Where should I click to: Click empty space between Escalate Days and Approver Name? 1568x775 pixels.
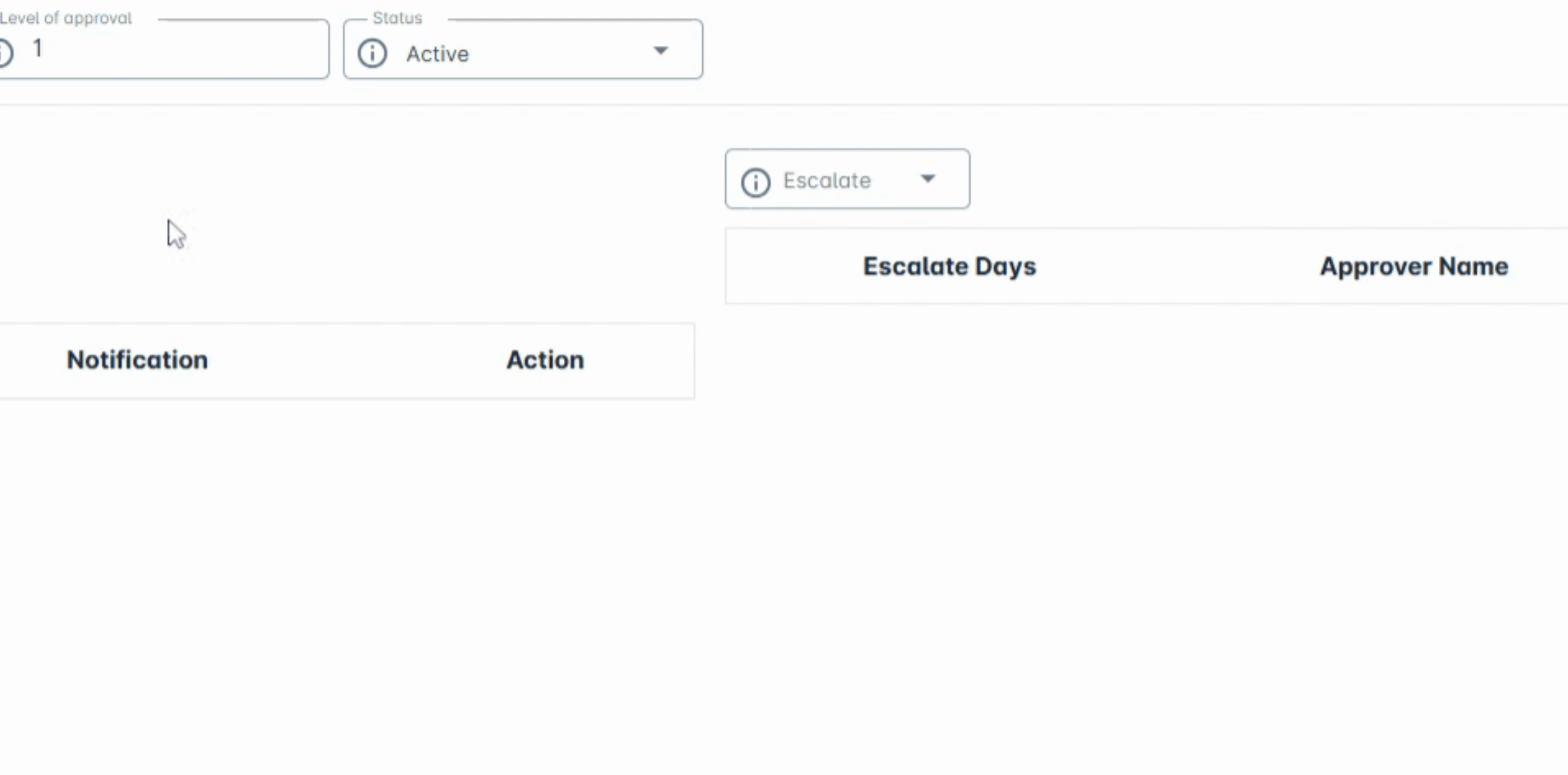point(1176,267)
